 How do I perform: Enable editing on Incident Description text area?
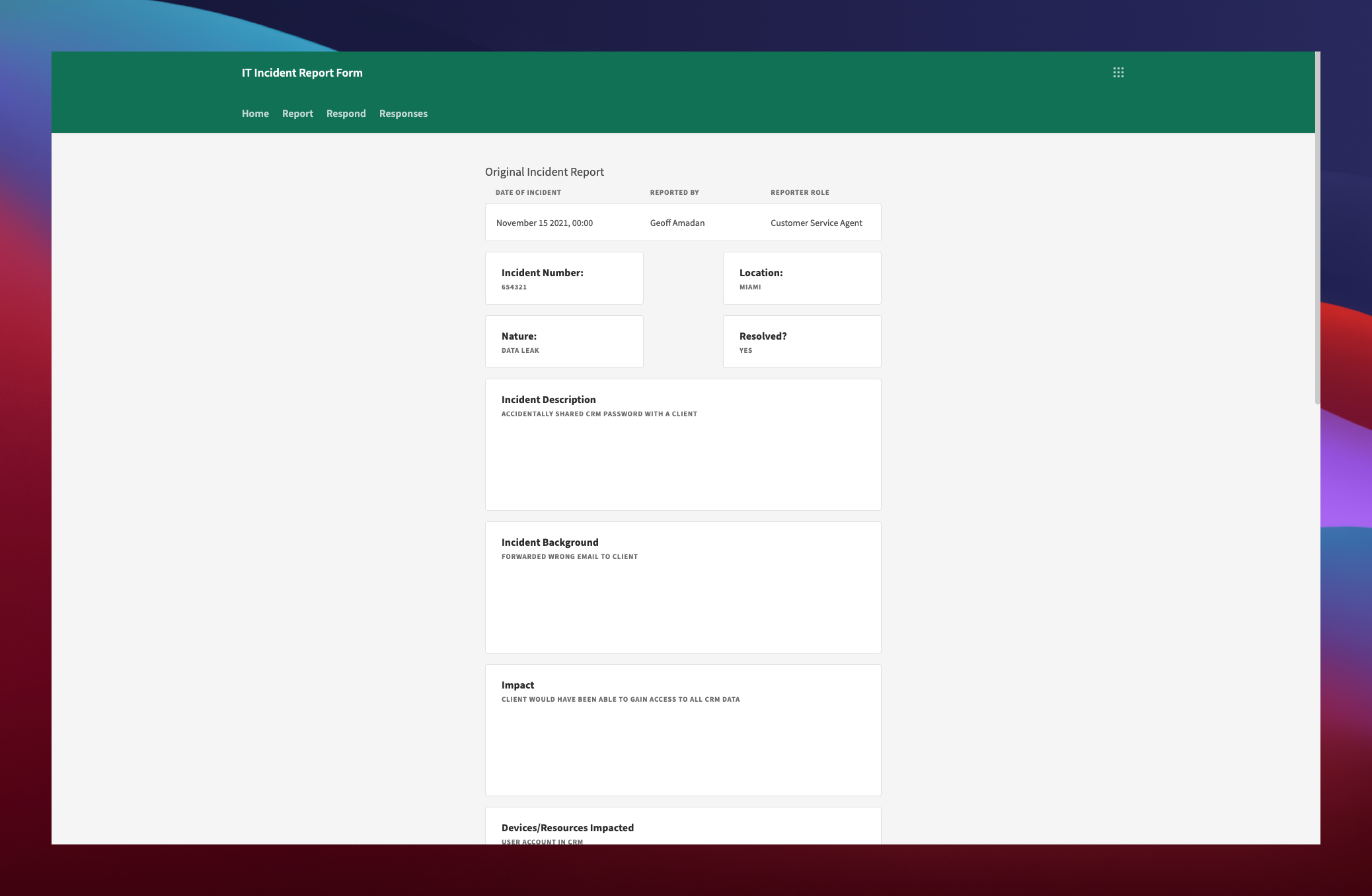coord(599,414)
